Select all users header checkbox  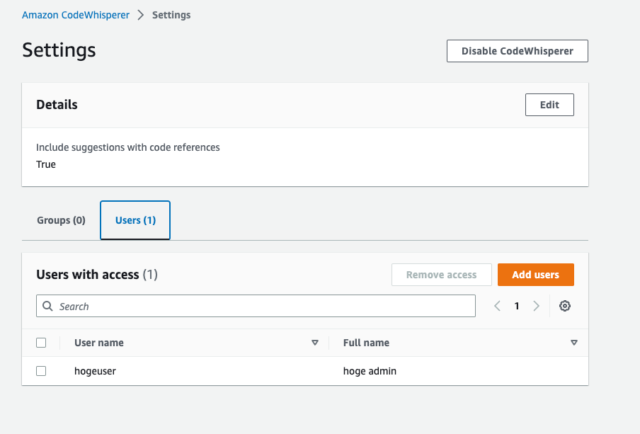[x=41, y=343]
